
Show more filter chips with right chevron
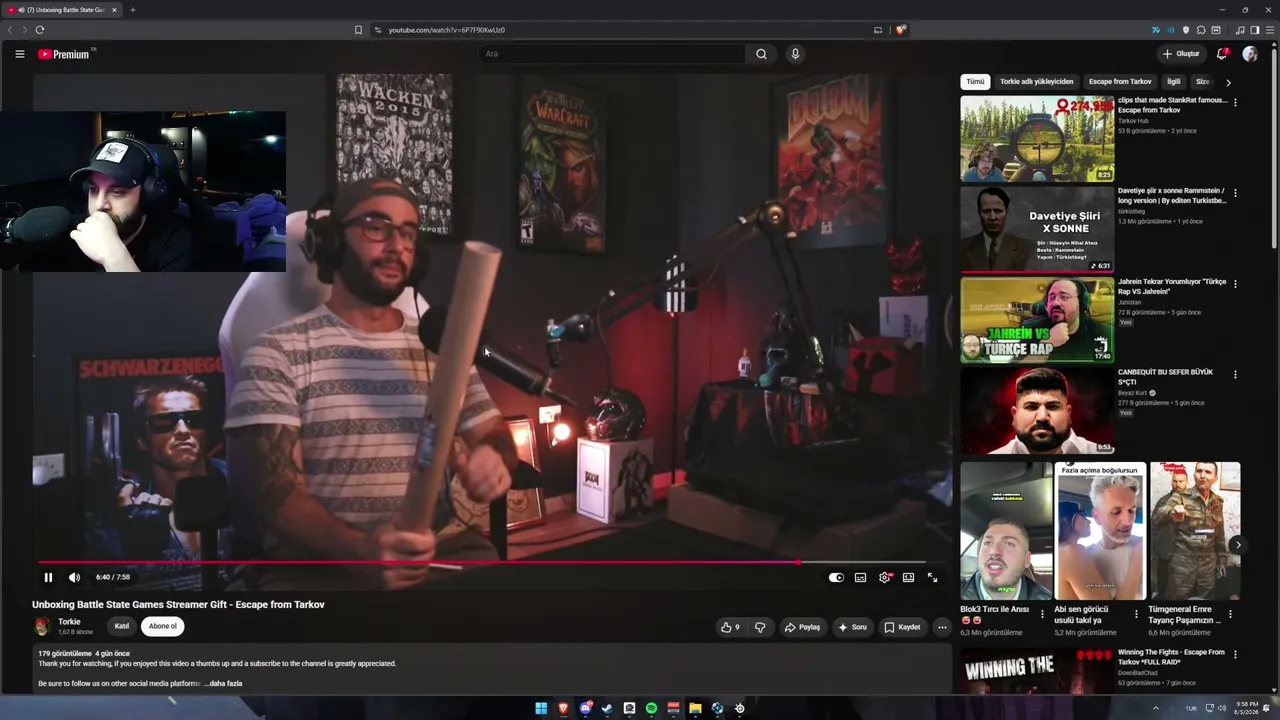pos(1228,82)
